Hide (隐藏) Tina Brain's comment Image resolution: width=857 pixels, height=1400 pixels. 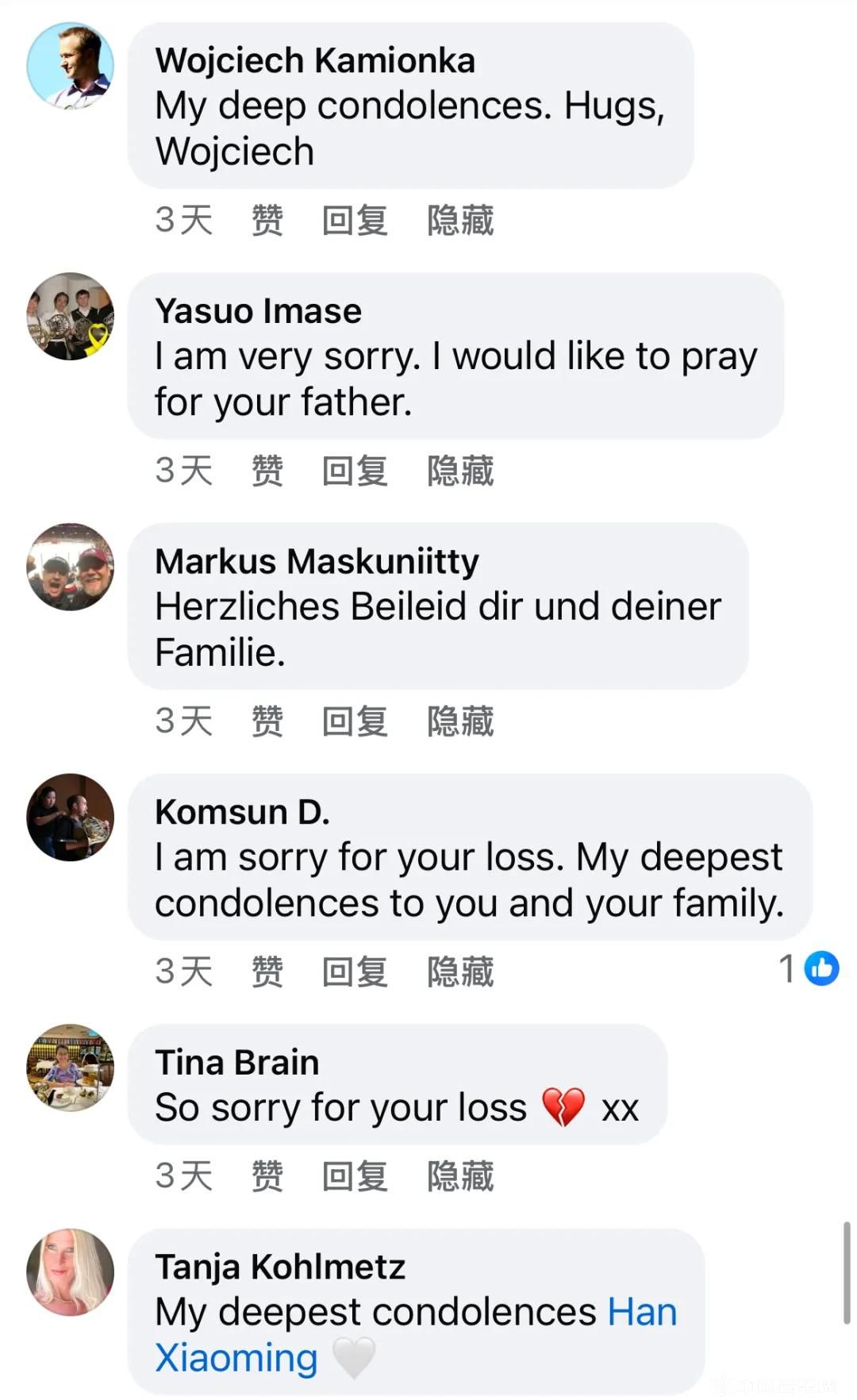click(460, 1176)
